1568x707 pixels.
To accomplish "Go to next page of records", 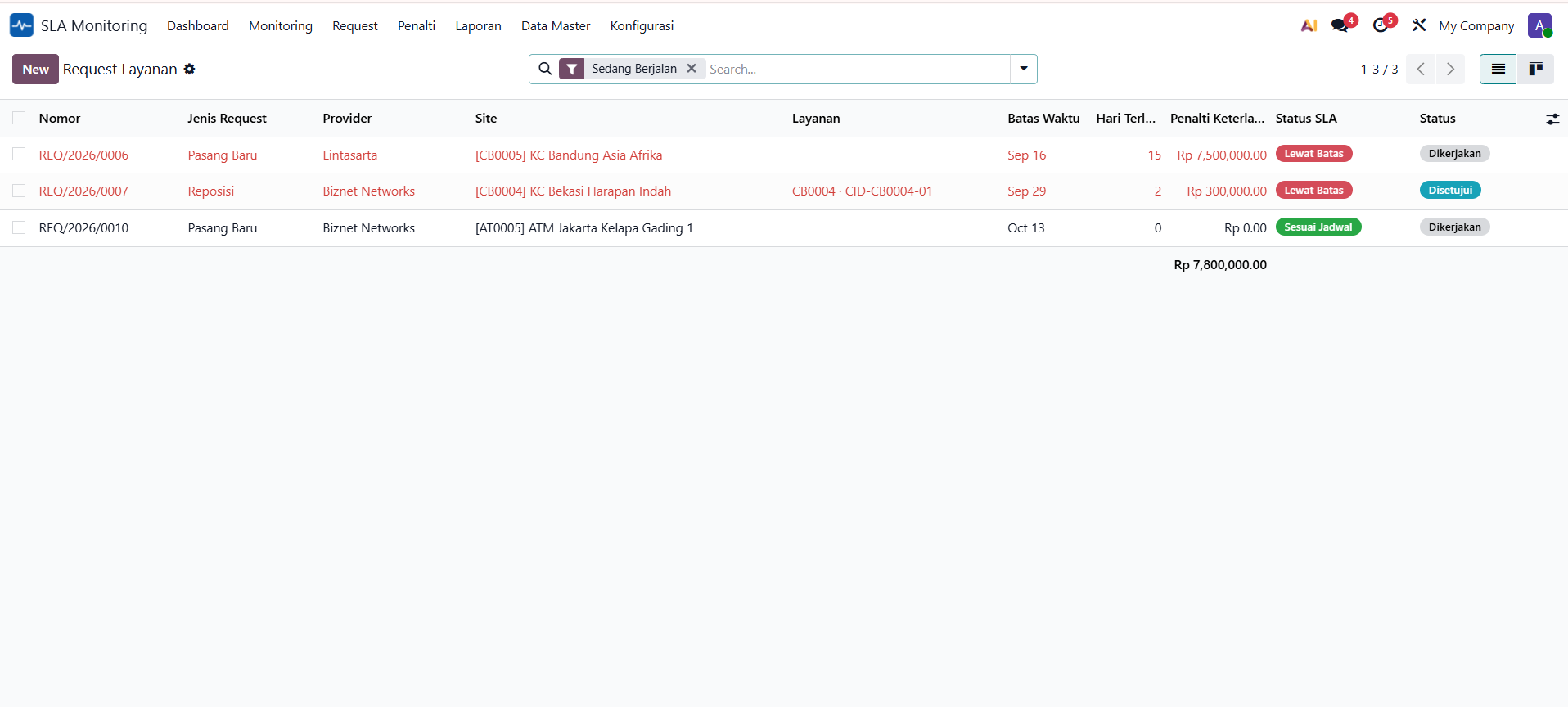I will pos(1450,70).
